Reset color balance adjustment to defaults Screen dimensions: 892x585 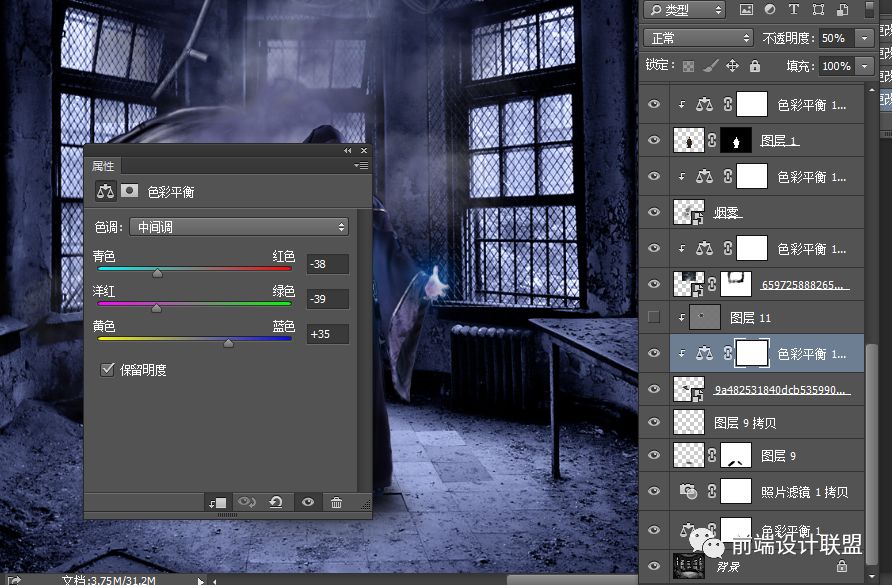[x=276, y=502]
